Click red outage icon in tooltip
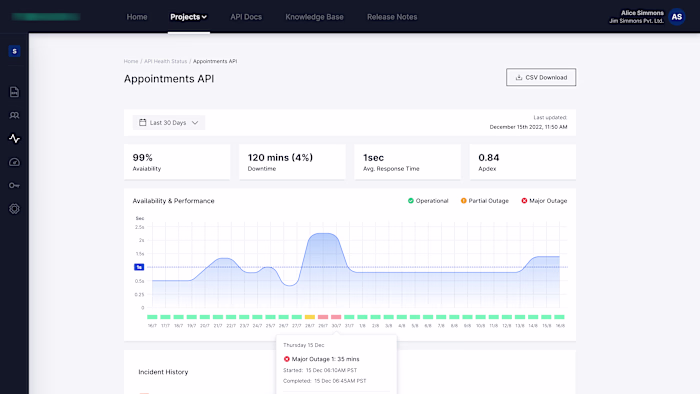This screenshot has height=394, width=700. point(287,359)
